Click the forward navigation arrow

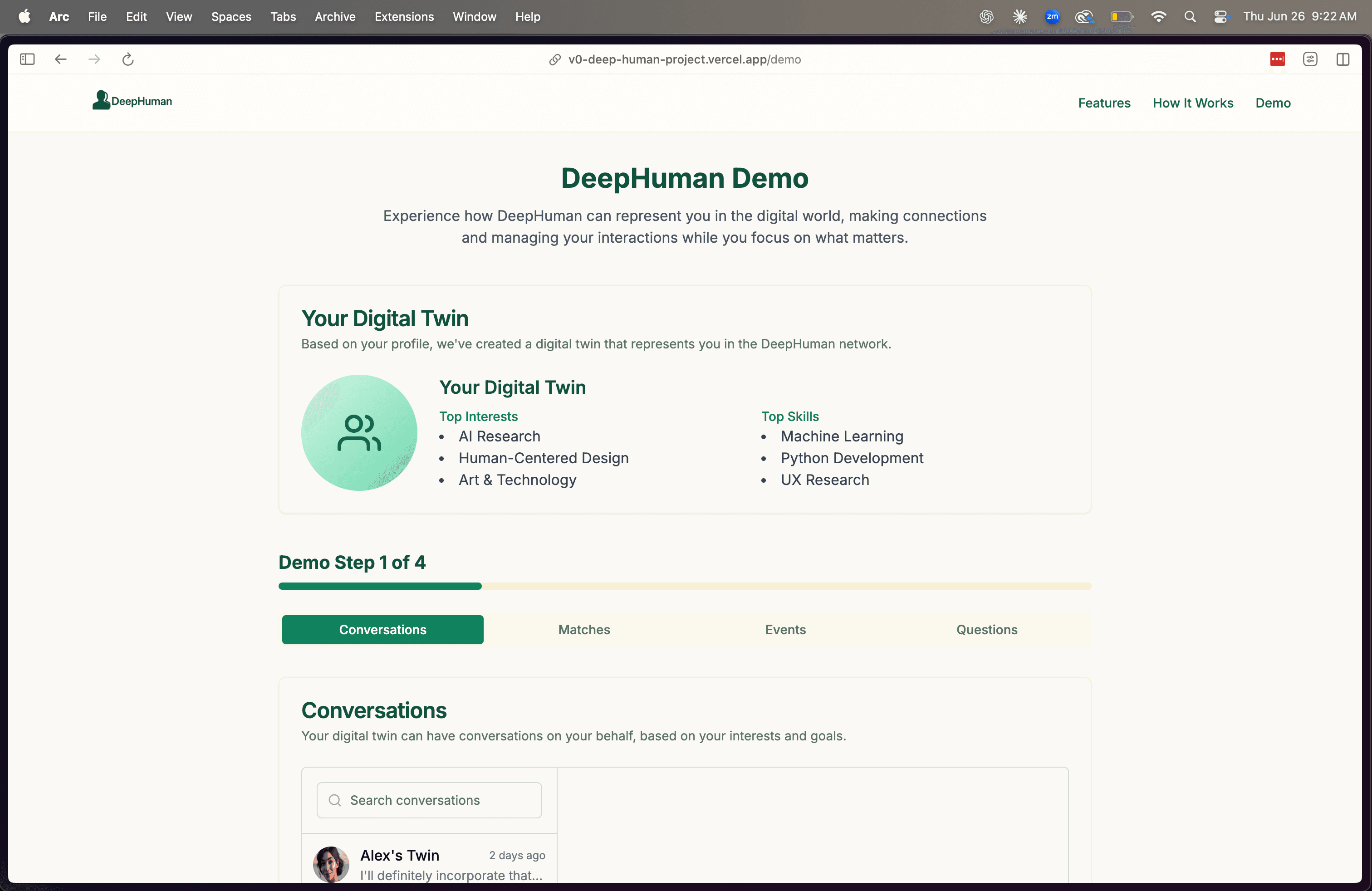click(x=94, y=59)
